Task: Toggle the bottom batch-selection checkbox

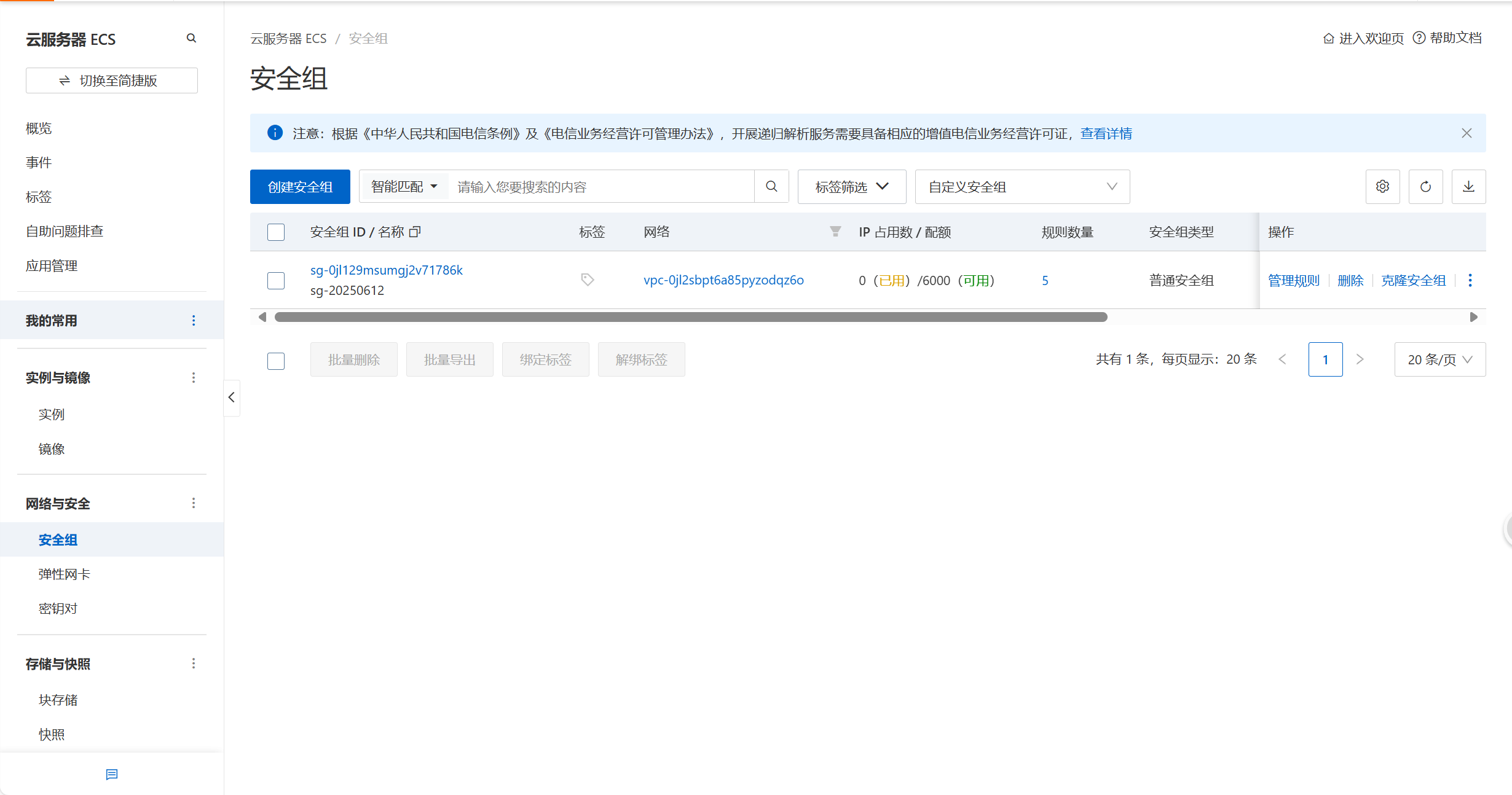Action: [x=276, y=361]
